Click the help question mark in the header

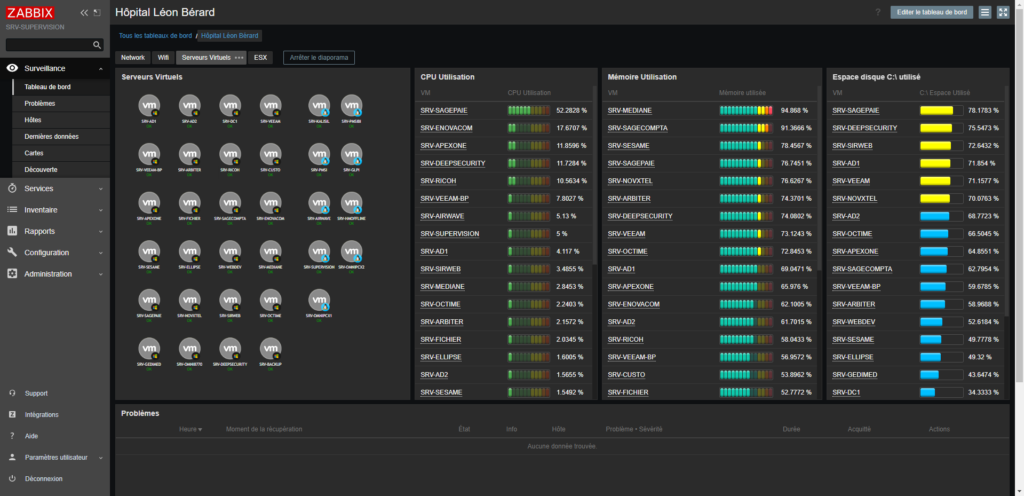(878, 13)
